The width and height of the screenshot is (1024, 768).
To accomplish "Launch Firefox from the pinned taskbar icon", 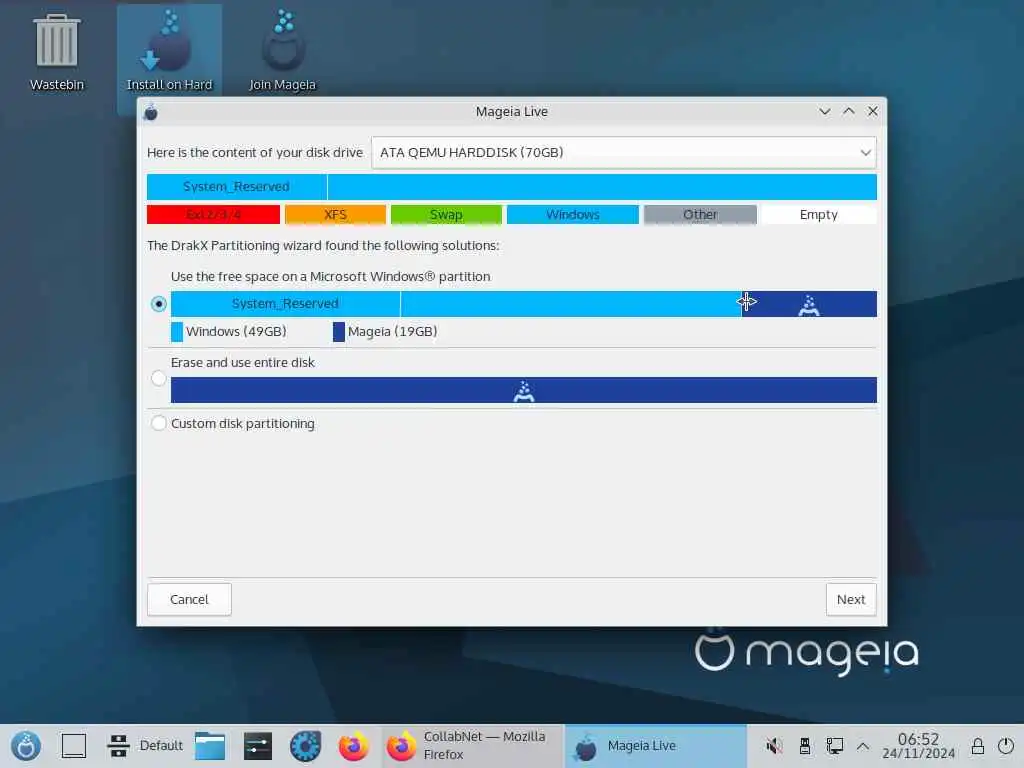I will [353, 746].
